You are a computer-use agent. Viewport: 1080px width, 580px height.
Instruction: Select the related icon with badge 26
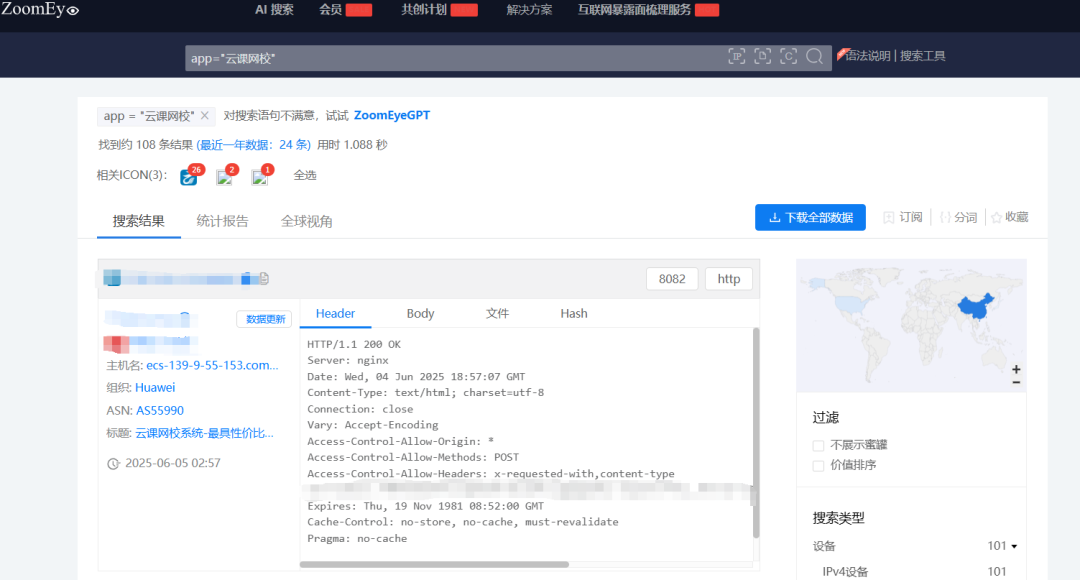[x=188, y=177]
